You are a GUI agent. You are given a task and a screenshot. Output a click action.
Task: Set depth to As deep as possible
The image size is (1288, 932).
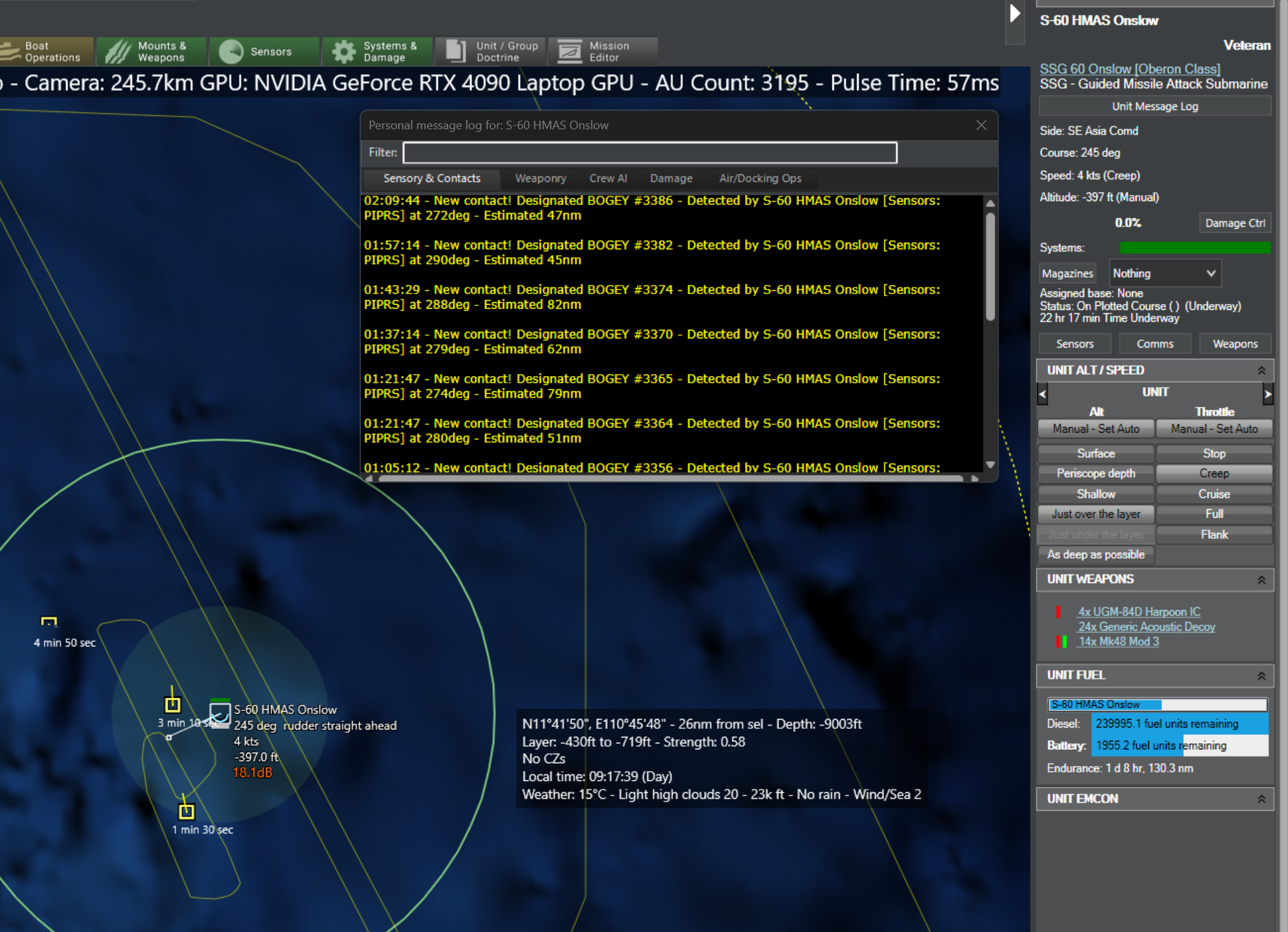[x=1095, y=555]
